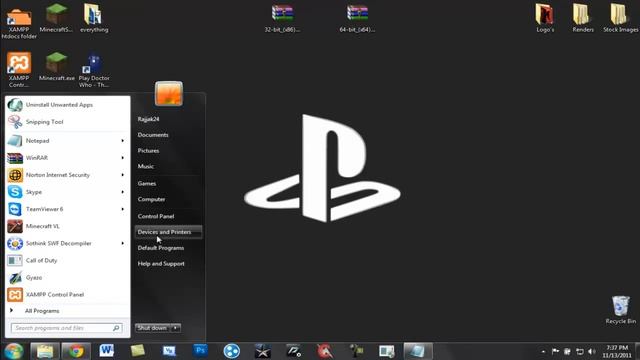Open the Rajak24 user folder link

[148, 119]
